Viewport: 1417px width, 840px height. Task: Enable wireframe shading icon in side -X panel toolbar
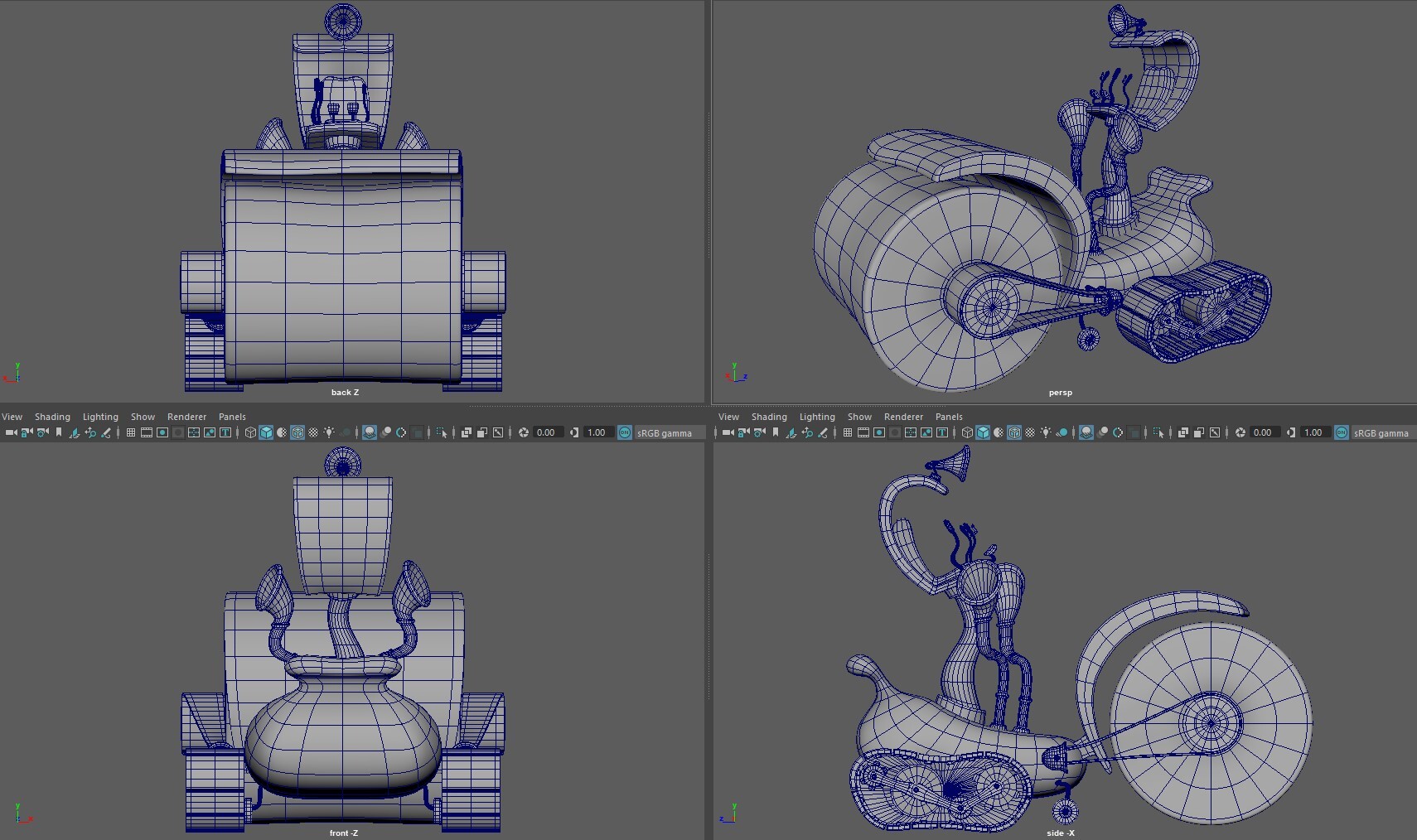click(967, 432)
